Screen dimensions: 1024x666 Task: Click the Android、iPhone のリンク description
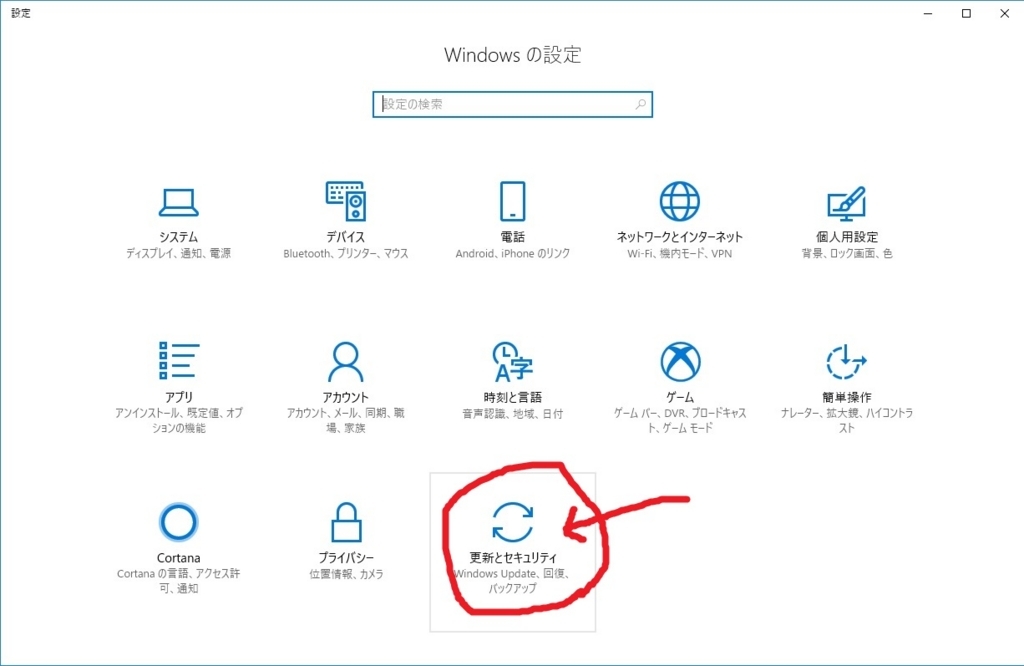[513, 253]
